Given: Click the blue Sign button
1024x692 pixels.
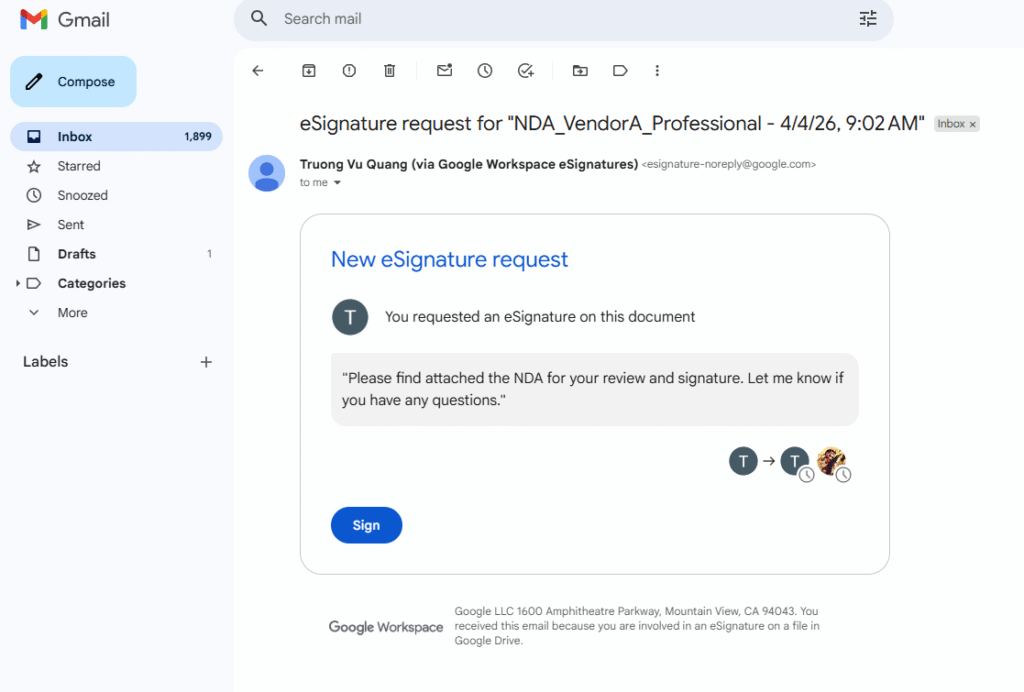Looking at the screenshot, I should click(366, 525).
